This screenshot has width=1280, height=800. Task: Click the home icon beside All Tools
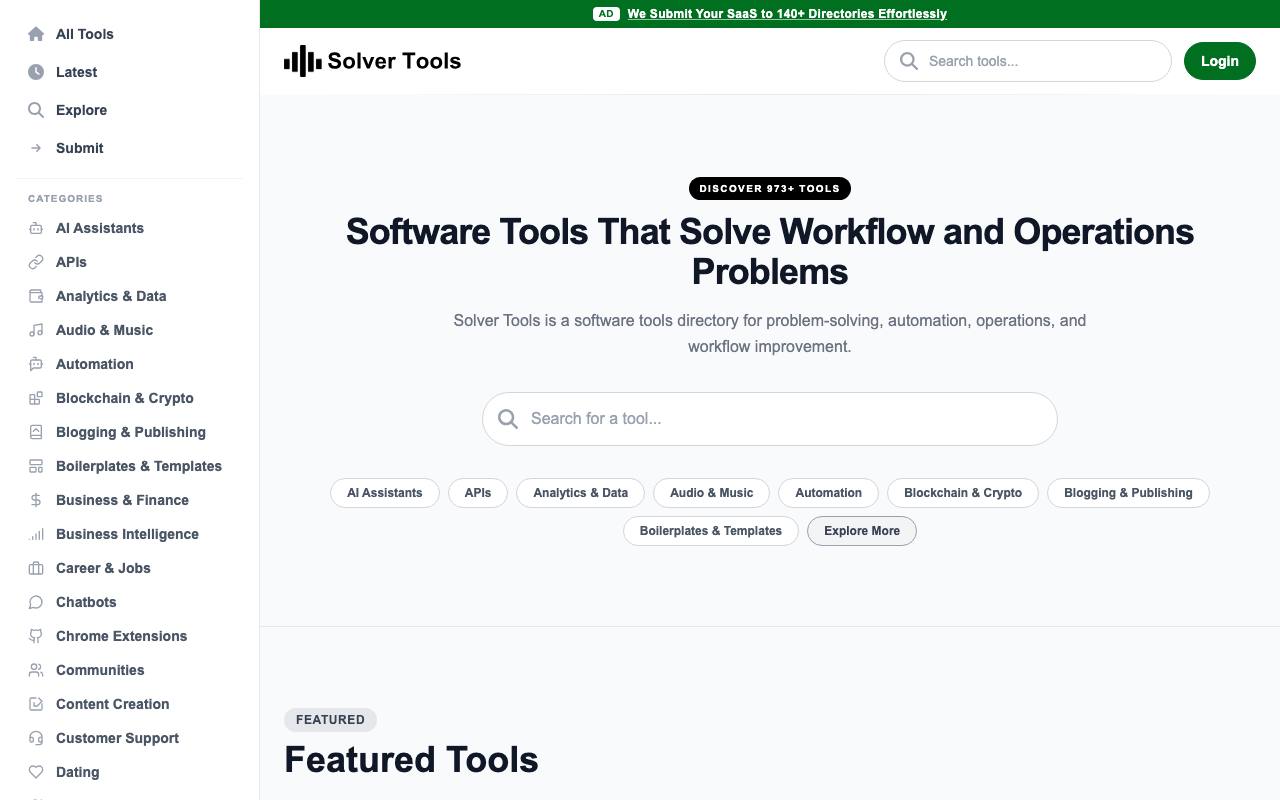coord(36,34)
